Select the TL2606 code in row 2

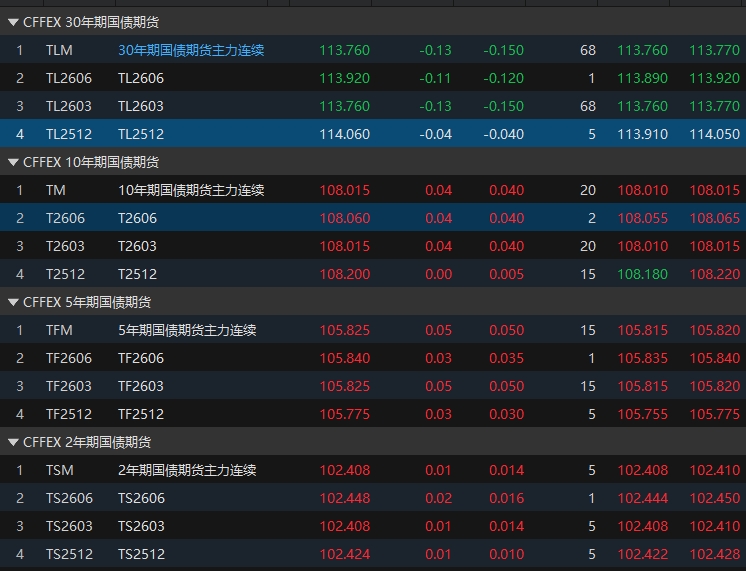(69, 78)
